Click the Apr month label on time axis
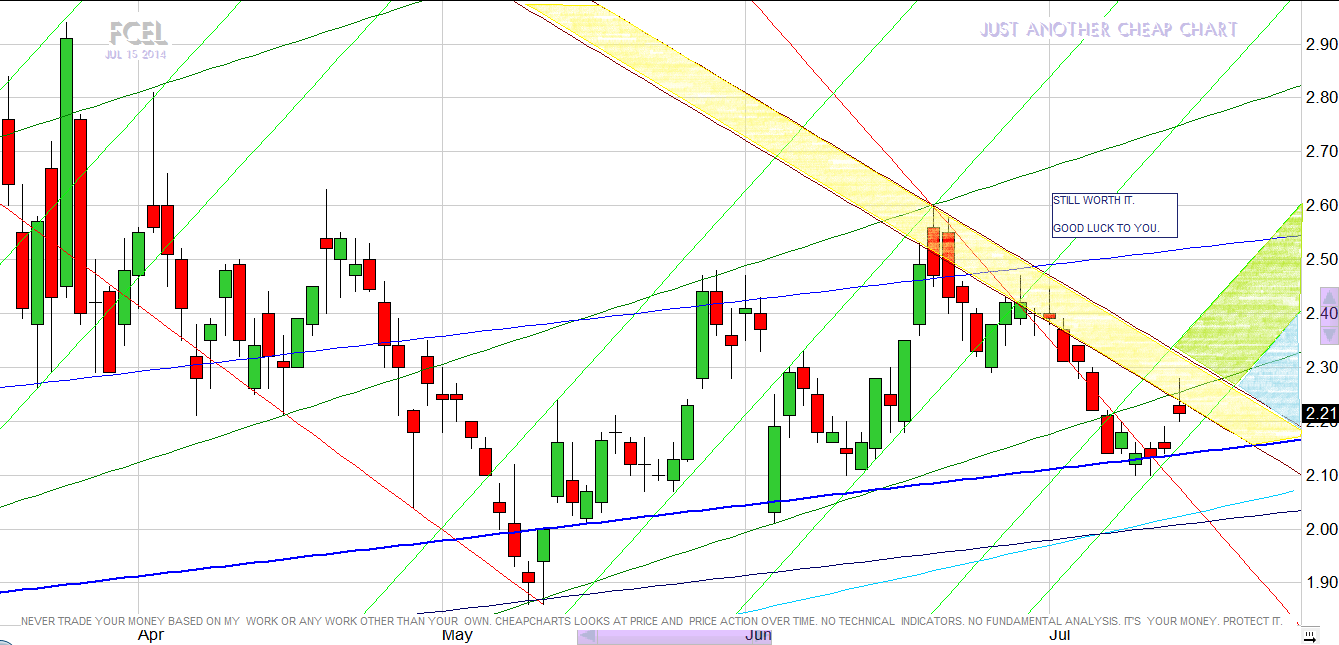Viewport: 1339px width, 645px height. click(x=151, y=635)
